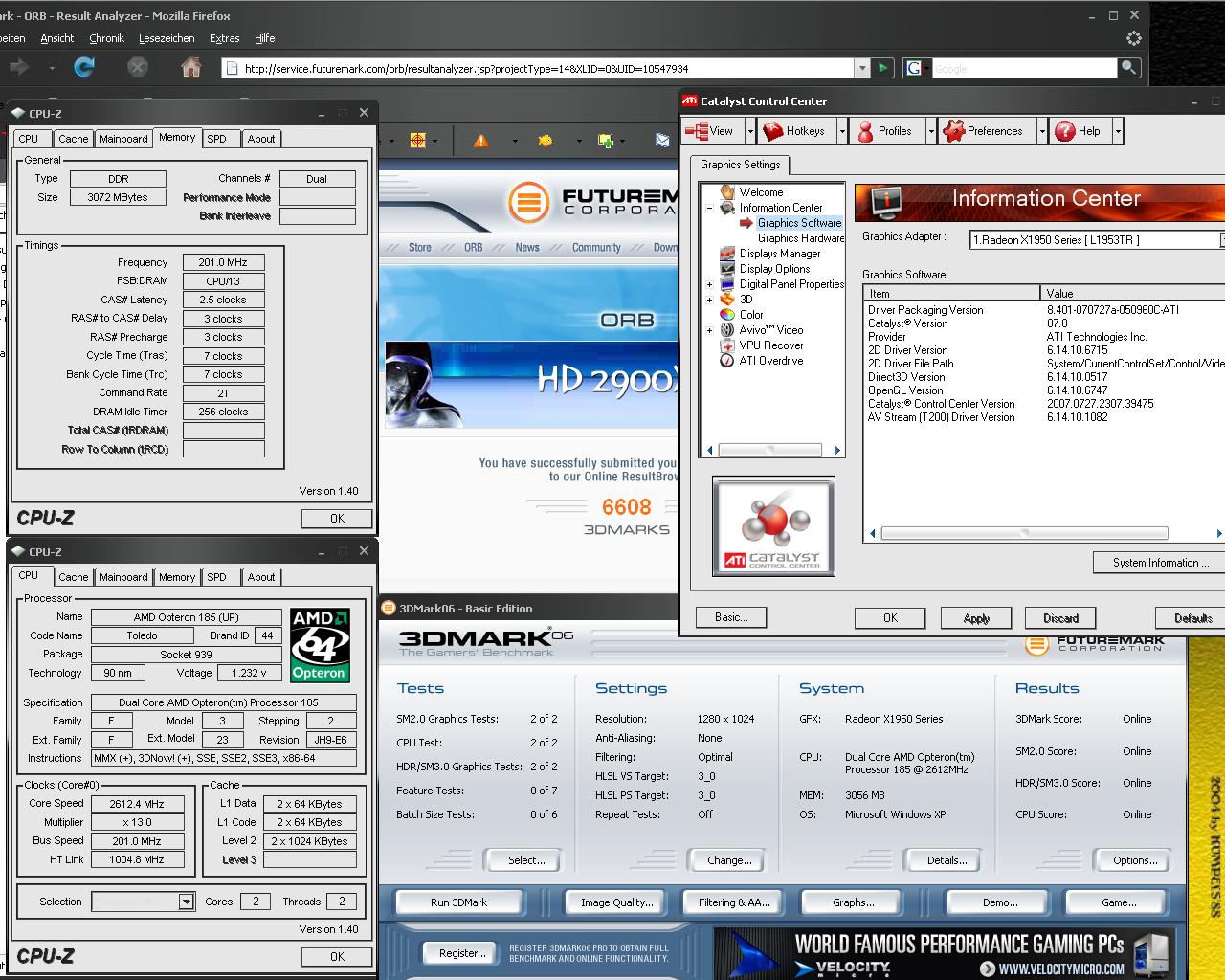Open the View dropdown arrow in Catalyst
Viewport: 1225px width, 980px height.
pos(750,131)
